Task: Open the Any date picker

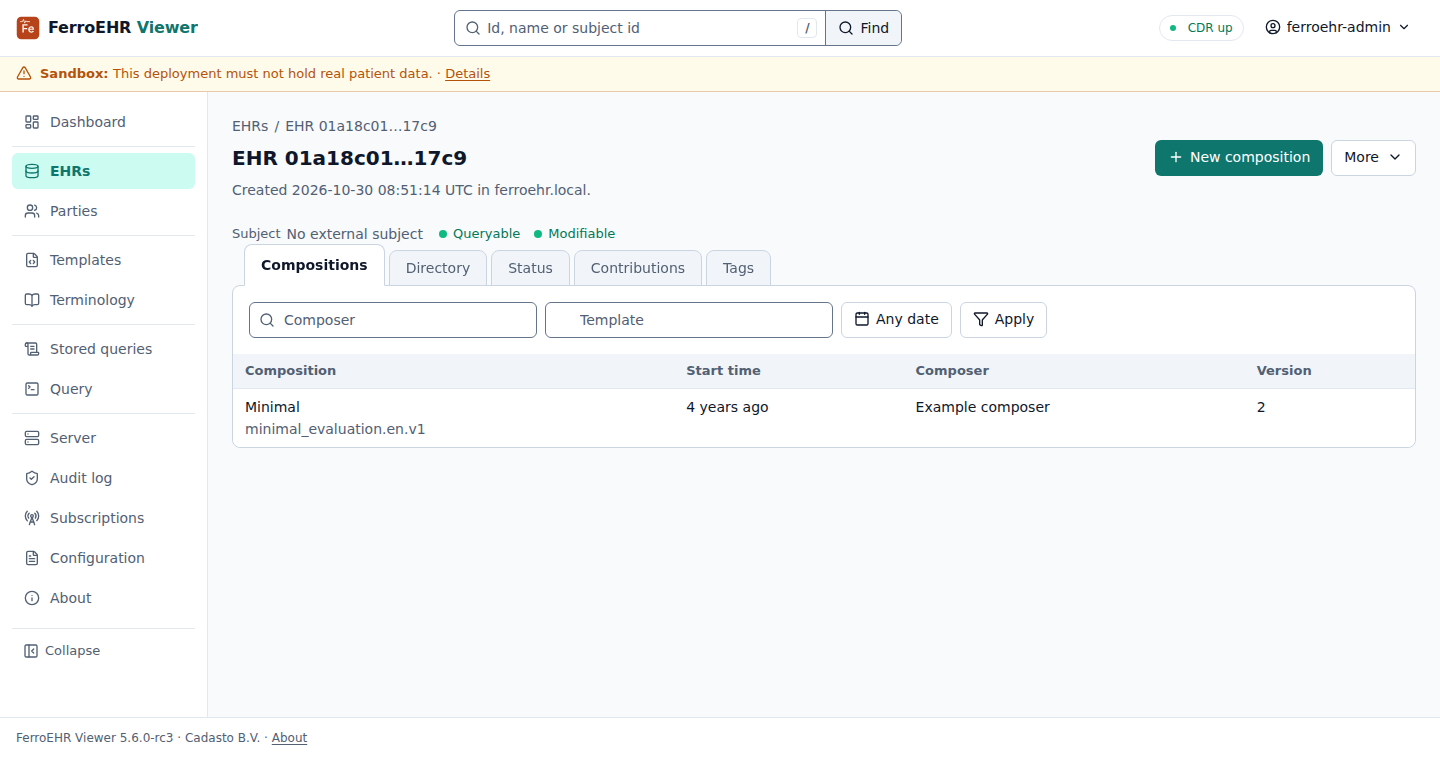Action: 896,320
